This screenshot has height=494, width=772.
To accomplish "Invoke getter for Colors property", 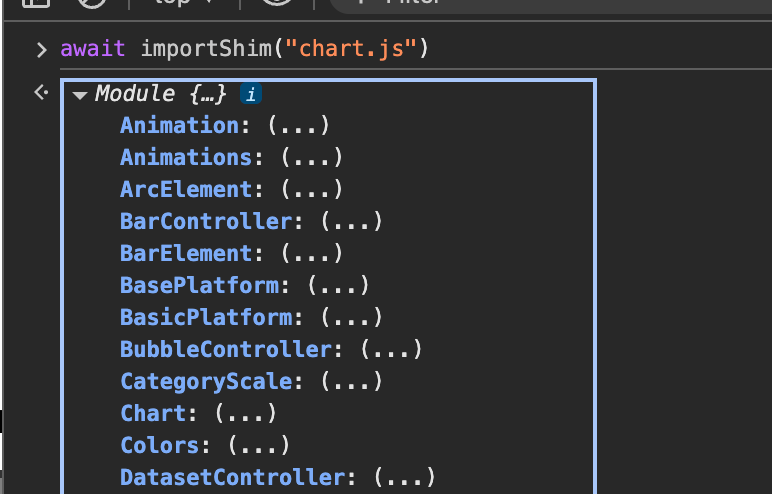I will 258,446.
